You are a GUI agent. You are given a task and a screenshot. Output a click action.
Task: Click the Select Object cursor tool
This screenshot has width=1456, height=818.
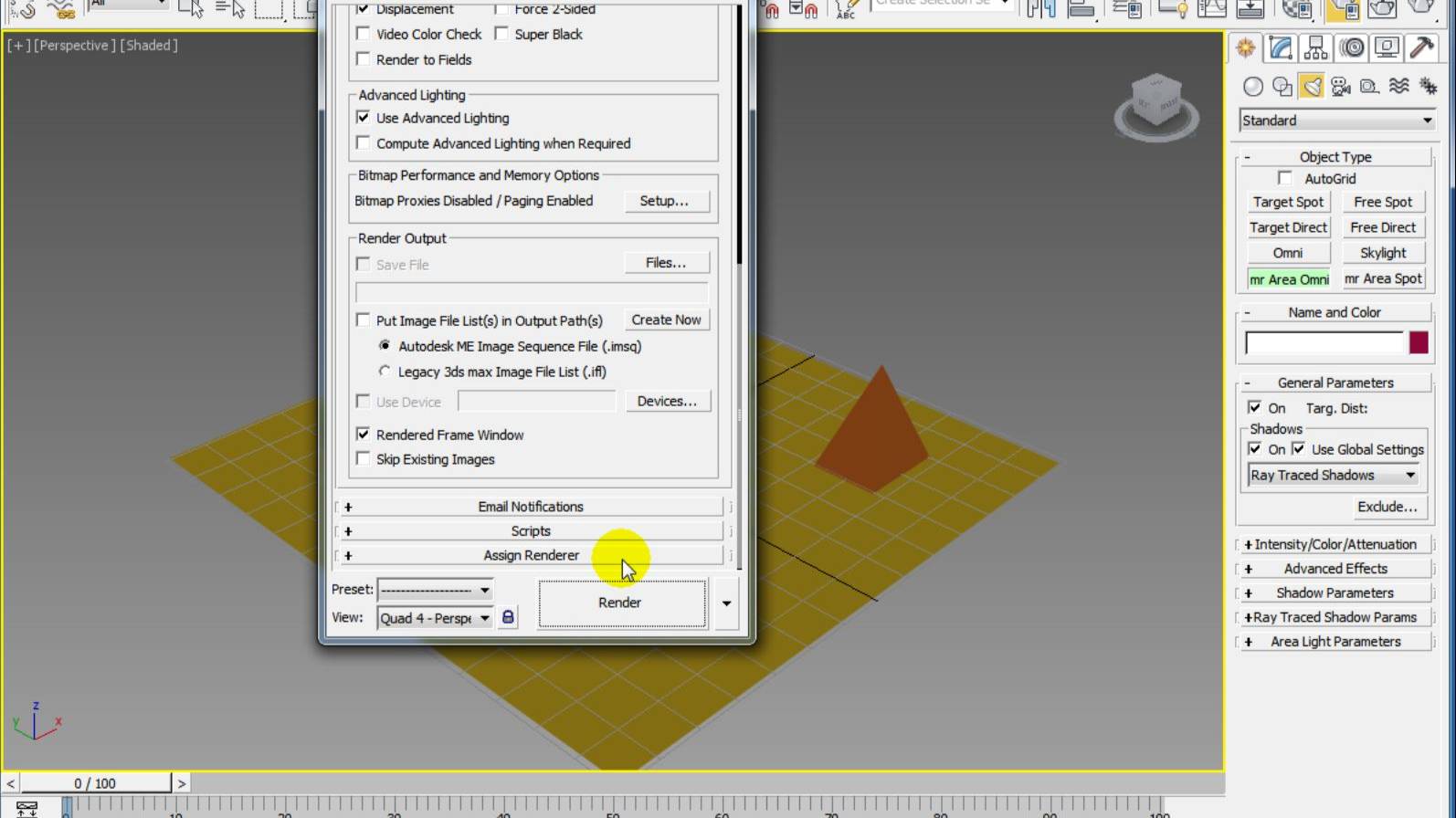click(190, 9)
